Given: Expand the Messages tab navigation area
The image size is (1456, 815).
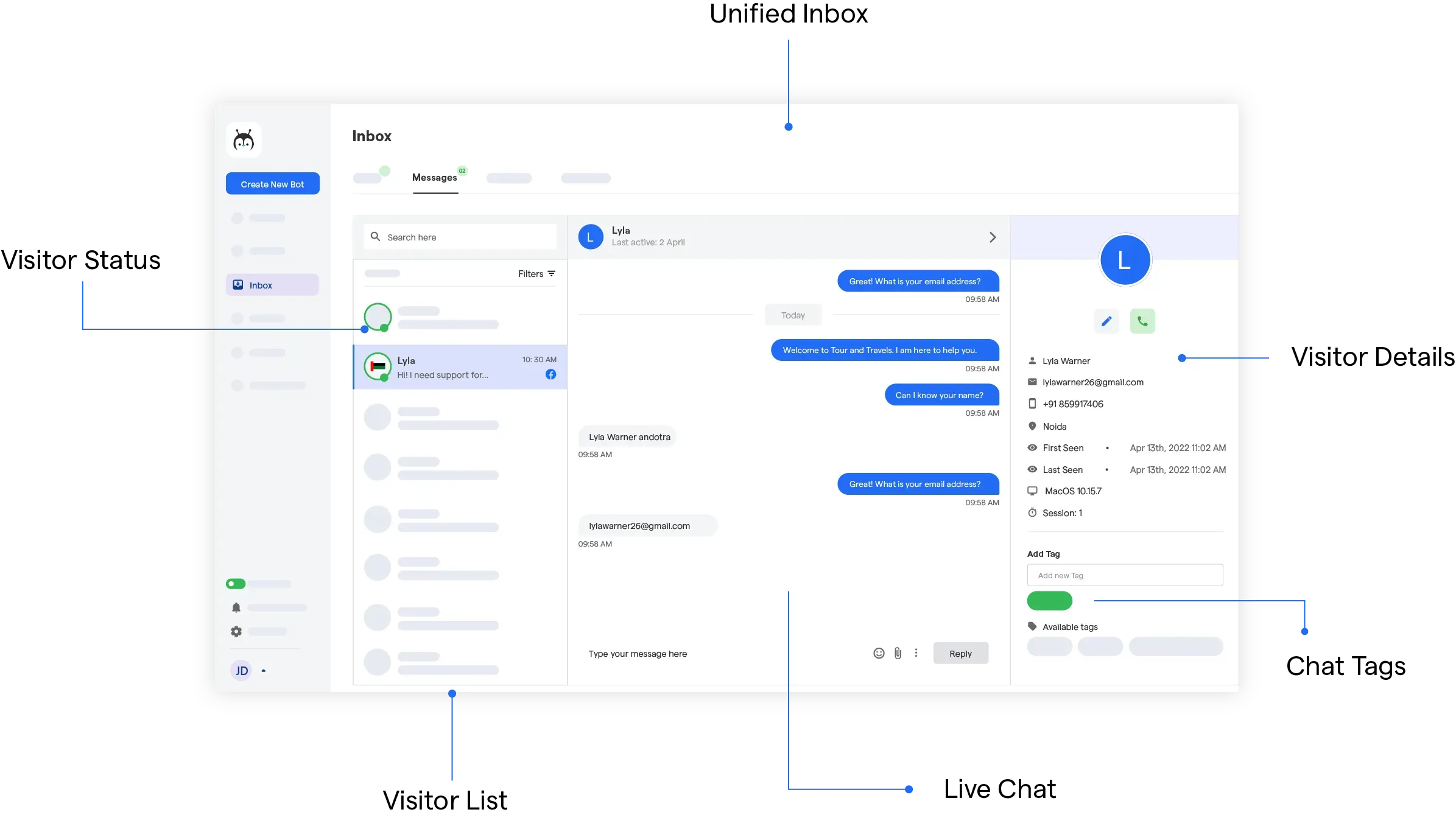Looking at the screenshot, I should pos(435,178).
